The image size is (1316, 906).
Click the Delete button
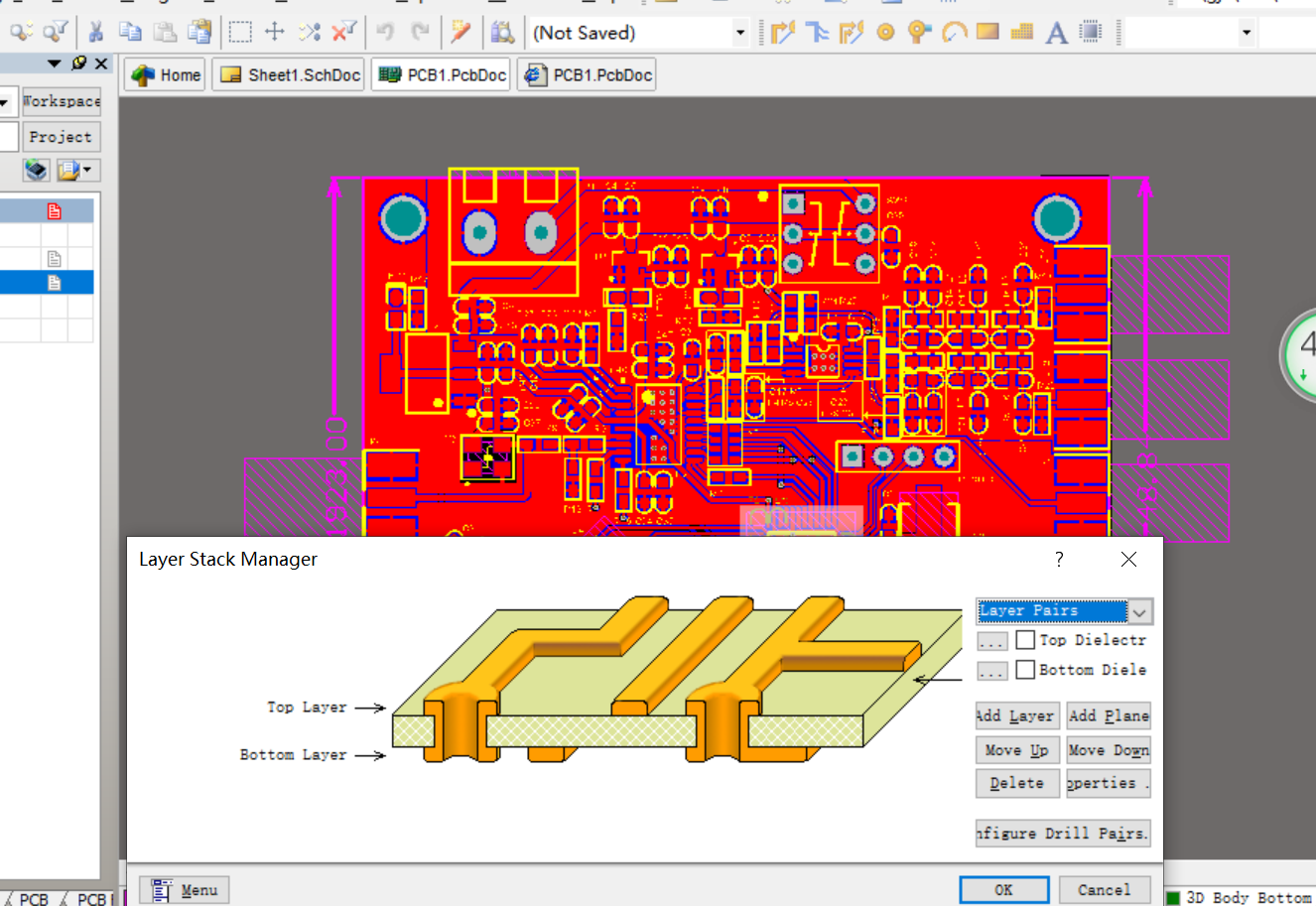click(1017, 783)
